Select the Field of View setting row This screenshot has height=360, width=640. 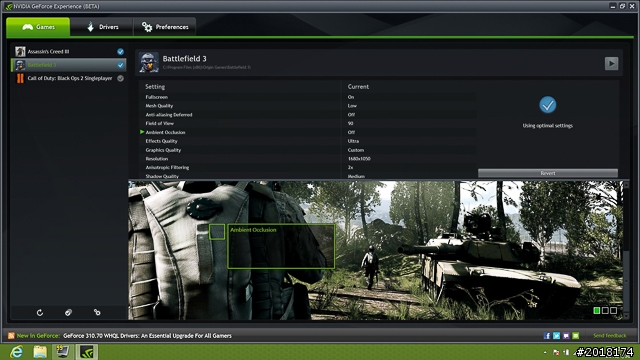pos(307,123)
